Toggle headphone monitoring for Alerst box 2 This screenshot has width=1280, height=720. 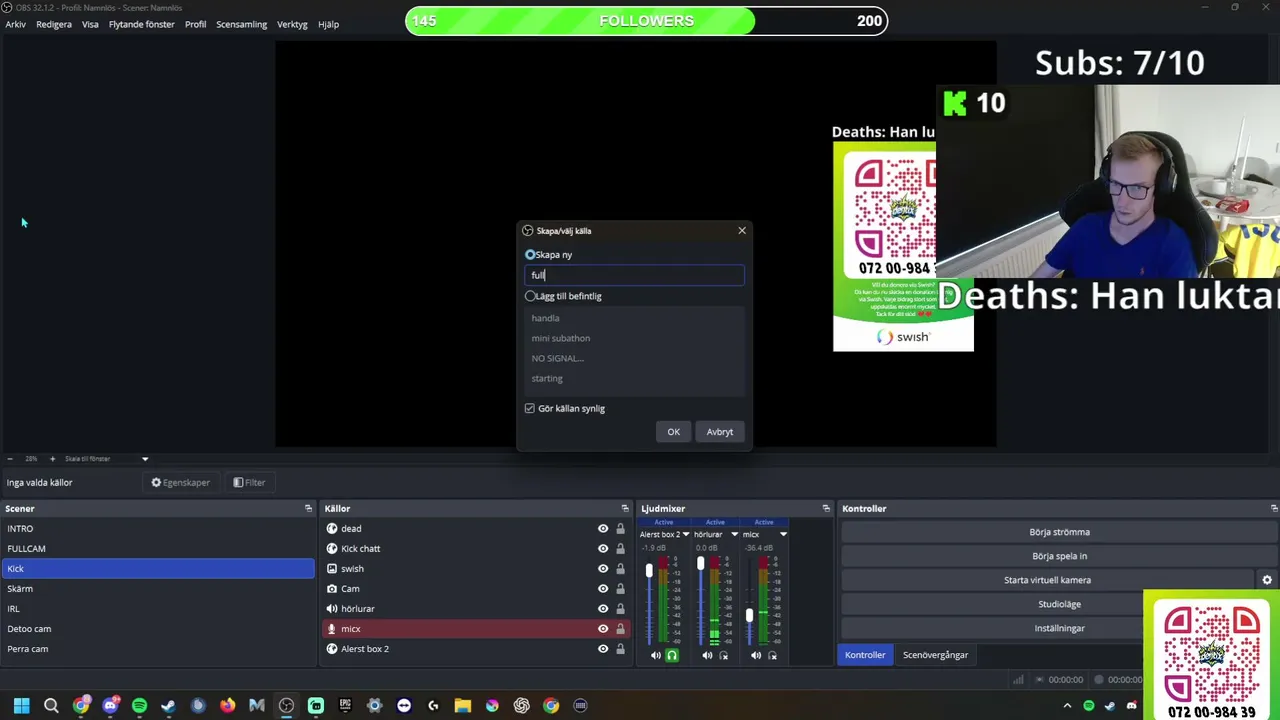[x=672, y=656]
